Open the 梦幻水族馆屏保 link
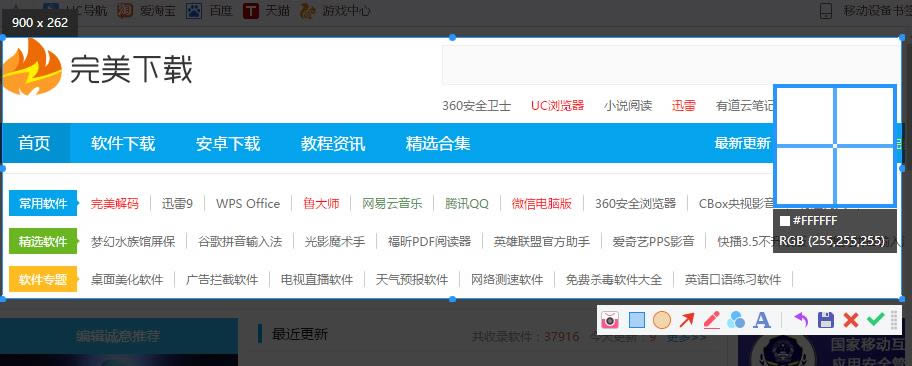Image resolution: width=912 pixels, height=366 pixels. click(133, 241)
